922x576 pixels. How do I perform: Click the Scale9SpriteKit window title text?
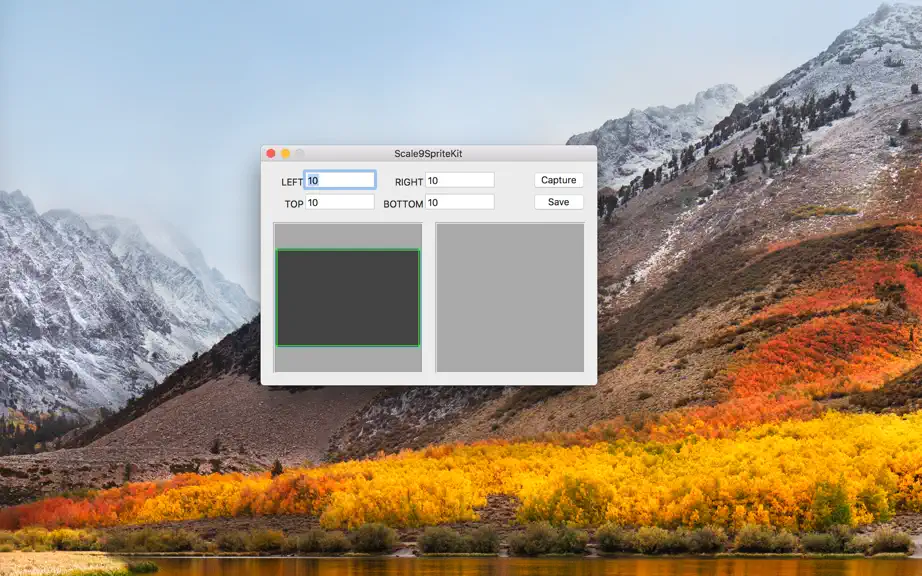tap(428, 153)
